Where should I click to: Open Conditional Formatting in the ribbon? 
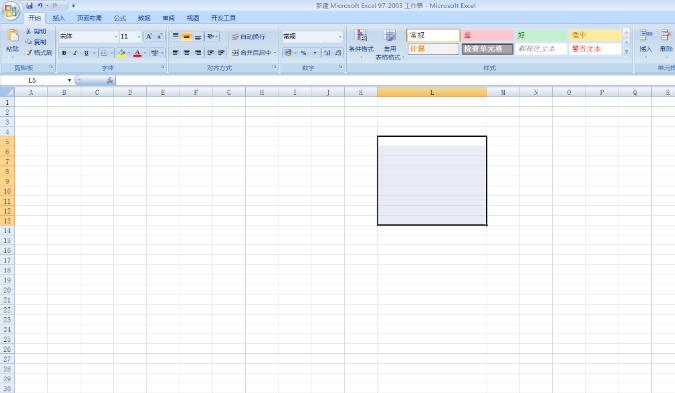(x=361, y=41)
